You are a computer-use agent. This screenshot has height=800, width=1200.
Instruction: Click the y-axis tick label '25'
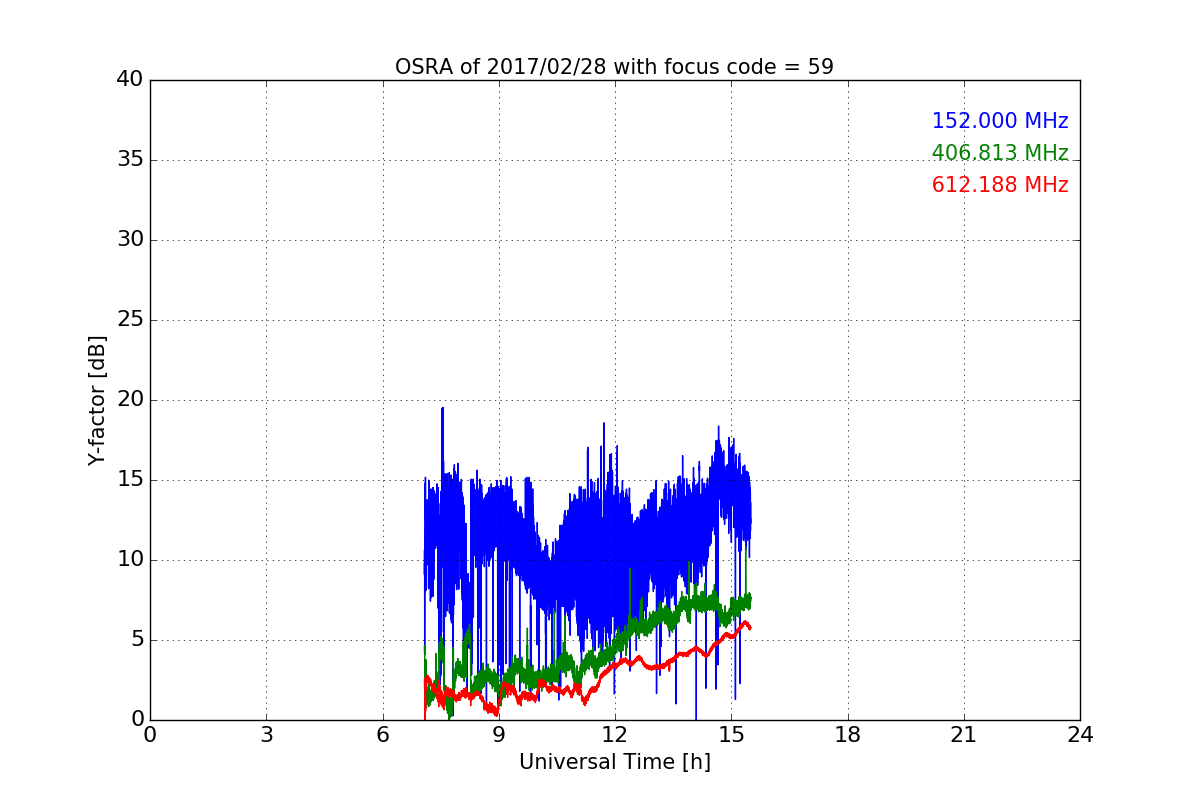(130, 320)
